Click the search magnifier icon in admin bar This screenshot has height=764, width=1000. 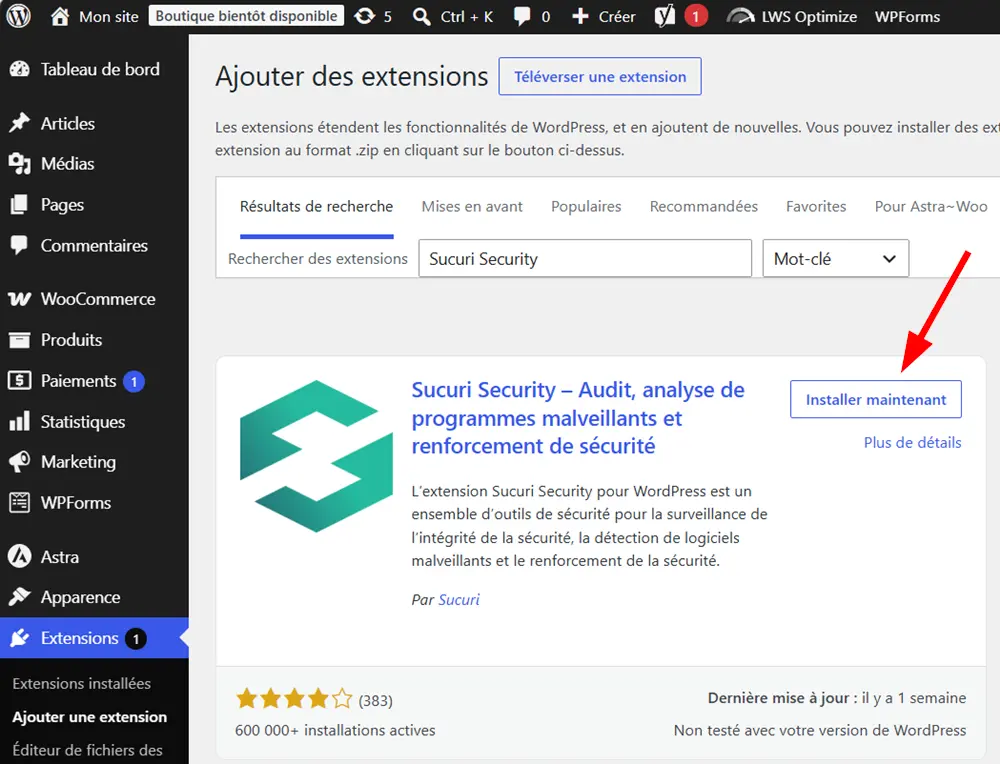422,16
